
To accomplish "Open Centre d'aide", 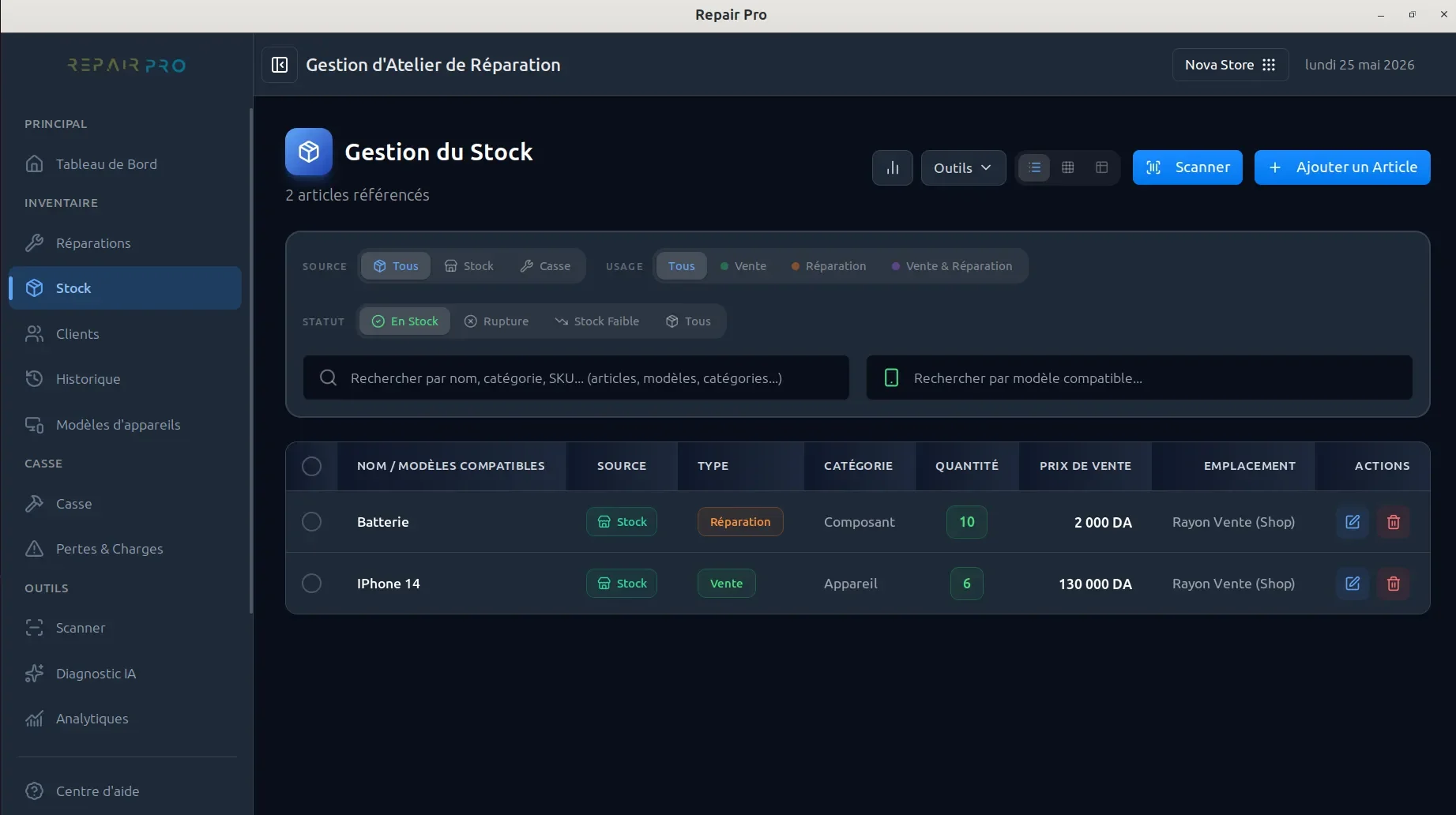I will point(125,791).
